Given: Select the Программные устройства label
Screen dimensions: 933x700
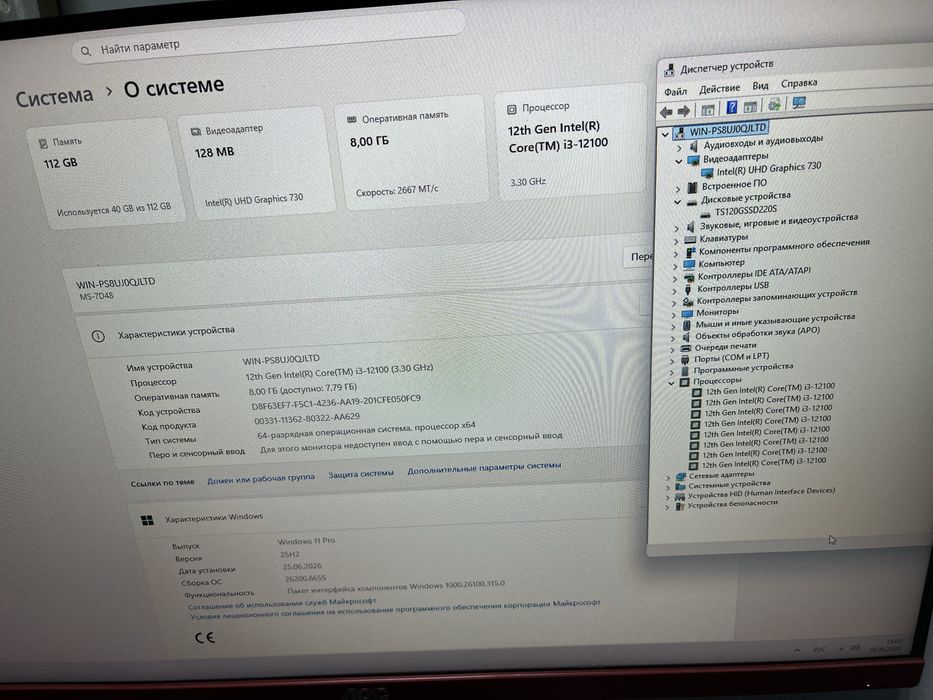Looking at the screenshot, I should click(743, 368).
